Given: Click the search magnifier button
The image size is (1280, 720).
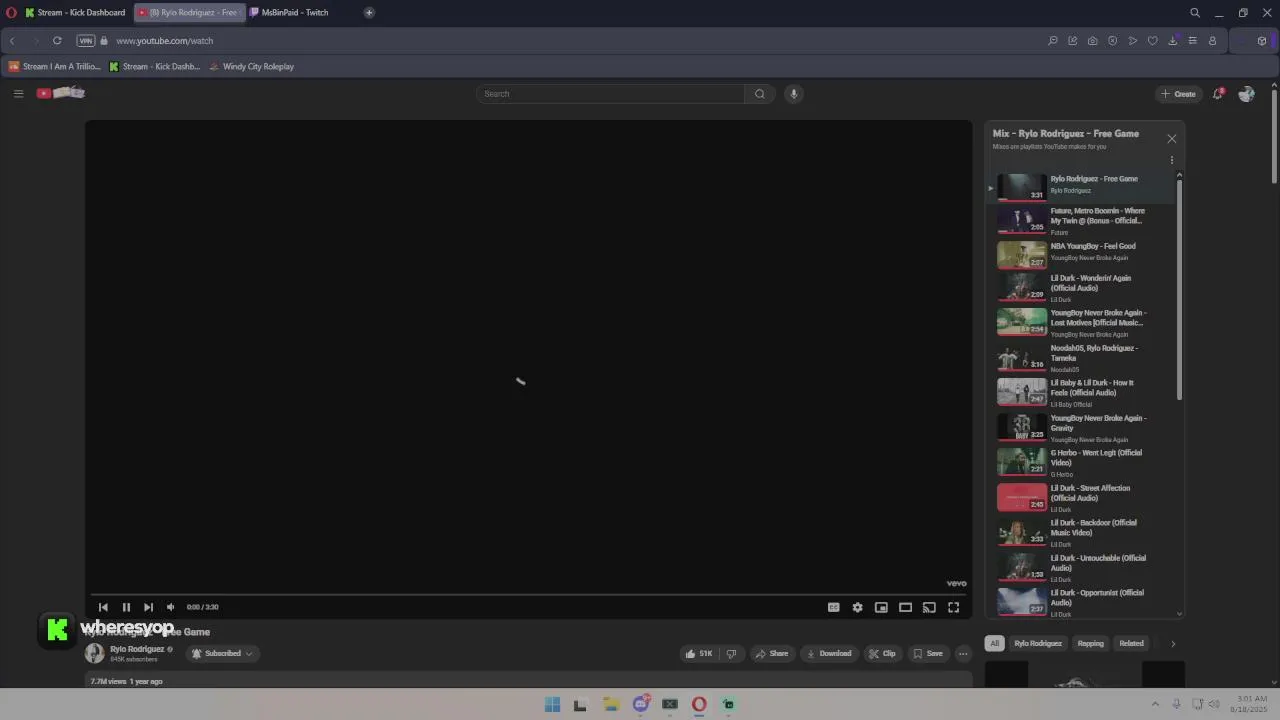Looking at the screenshot, I should click(x=760, y=94).
